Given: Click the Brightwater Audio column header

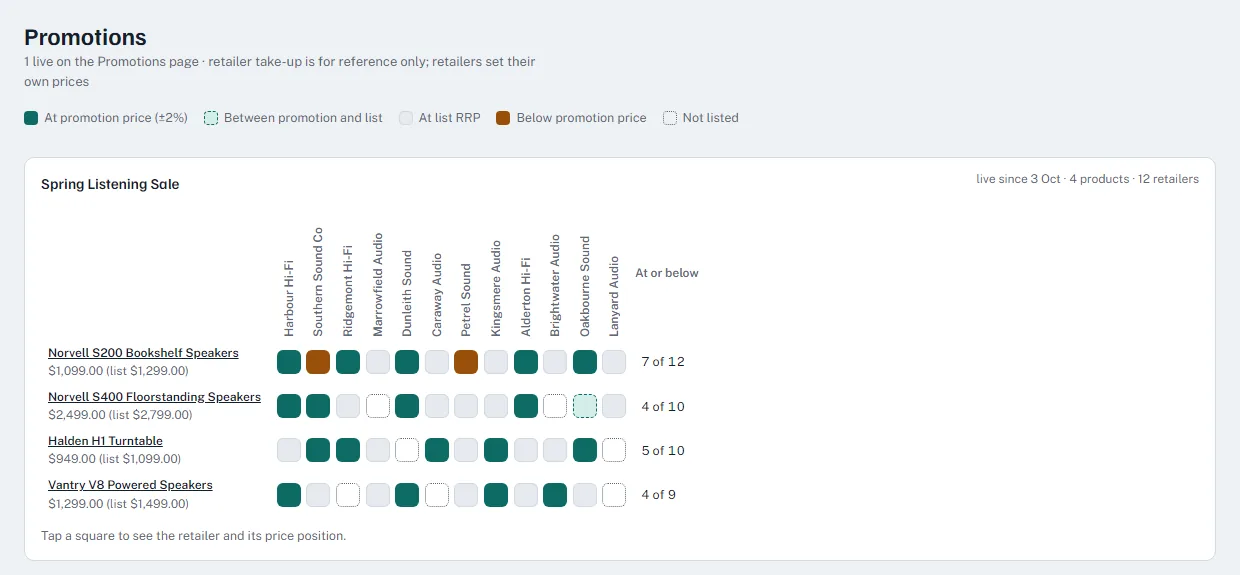Looking at the screenshot, I should coord(555,285).
